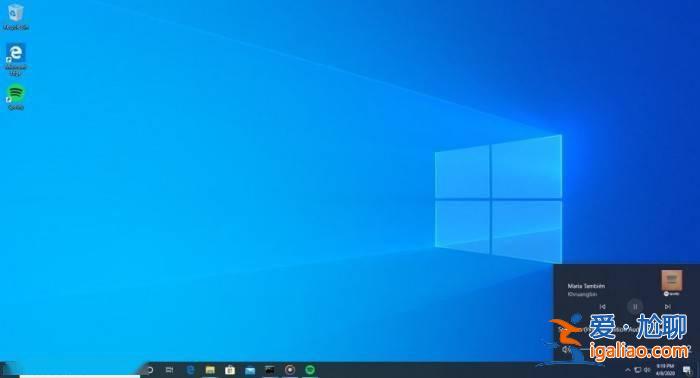Click the Cortana circle on the taskbar
This screenshot has width=700, height=378.
click(150, 370)
